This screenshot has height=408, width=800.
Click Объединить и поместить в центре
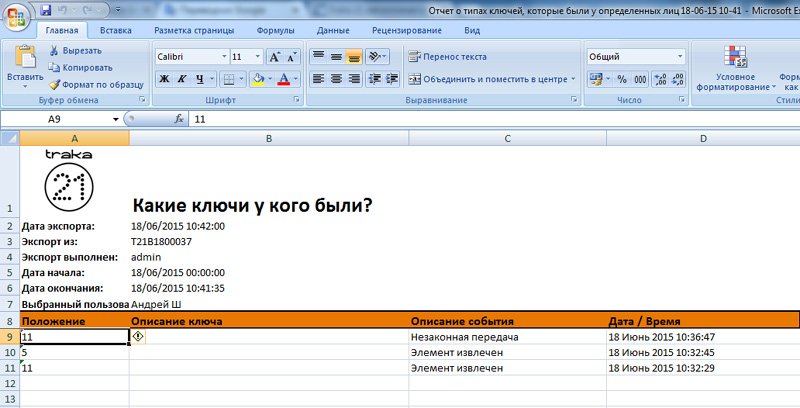pos(488,79)
